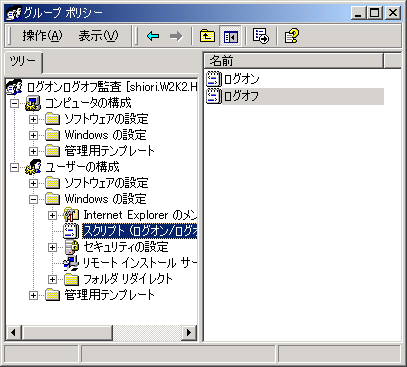This screenshot has height=367, width=407.
Task: Select the セキュリティの設定 tree node
Action: (126, 247)
